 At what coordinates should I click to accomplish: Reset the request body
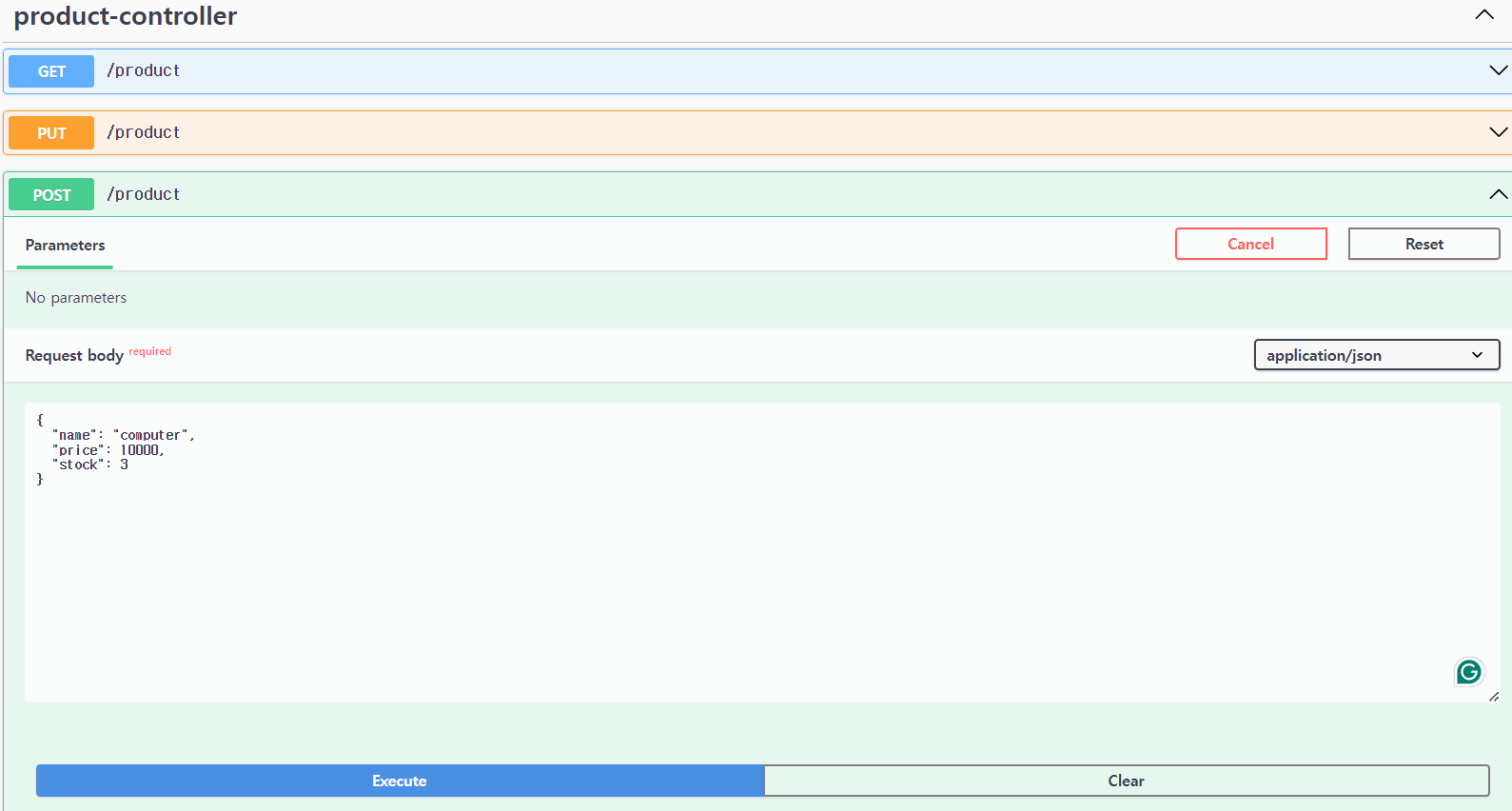point(1424,244)
